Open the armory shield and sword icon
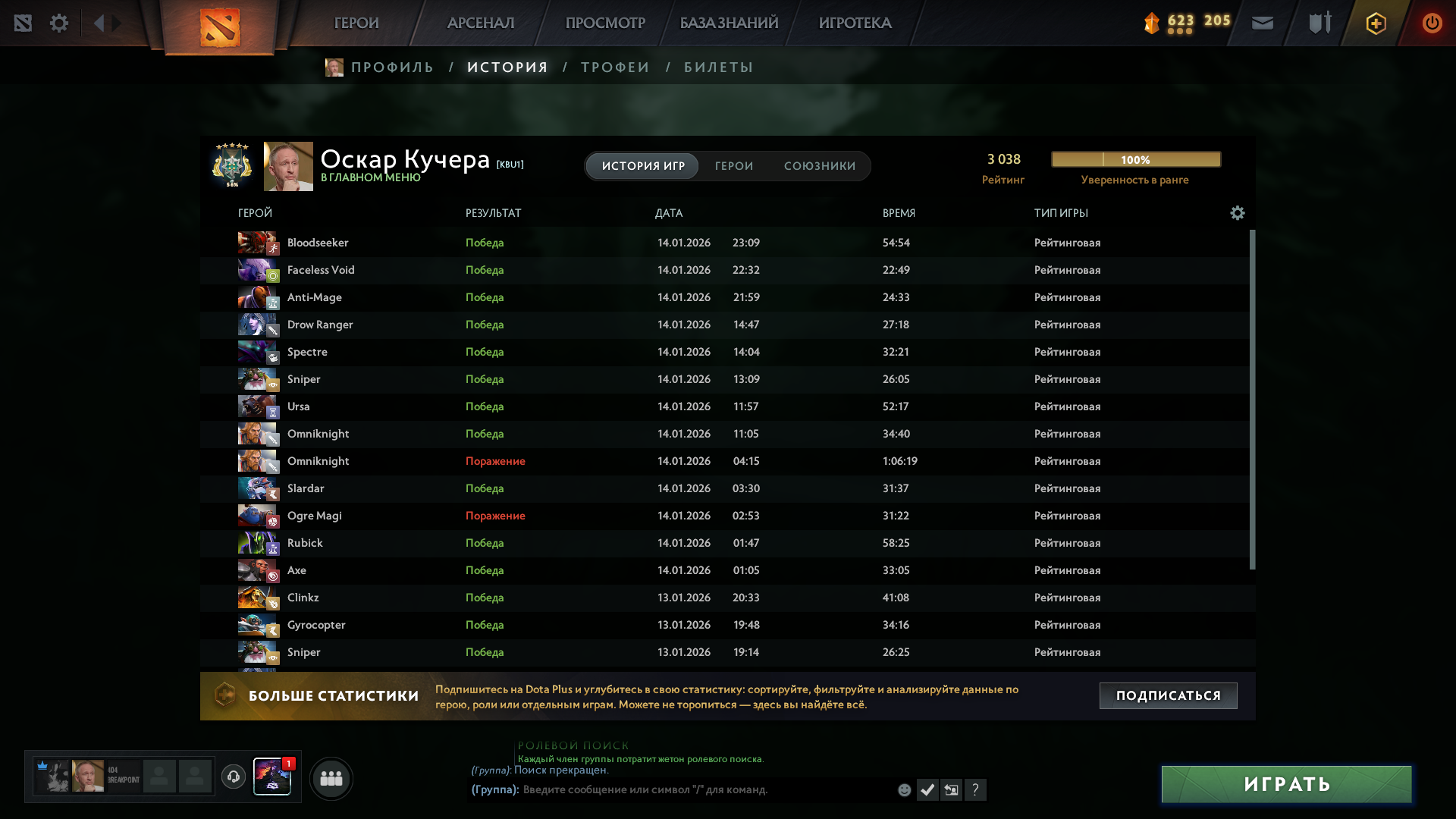Image resolution: width=1456 pixels, height=819 pixels. (1319, 23)
